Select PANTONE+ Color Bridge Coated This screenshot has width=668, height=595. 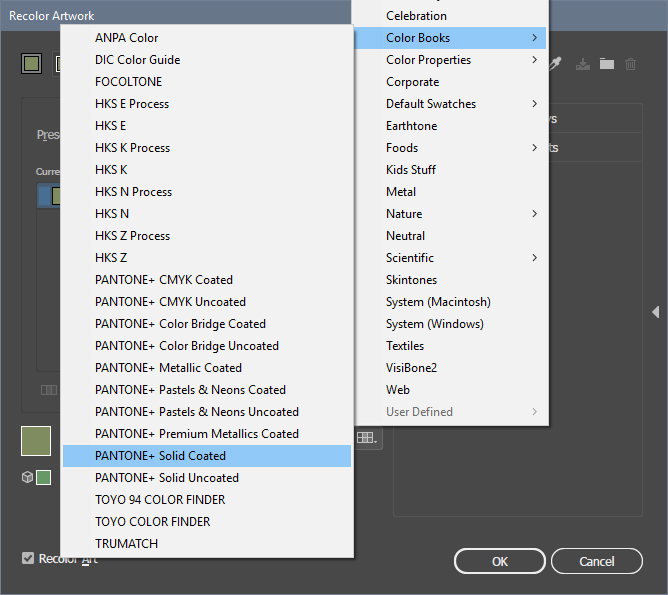coord(207,324)
